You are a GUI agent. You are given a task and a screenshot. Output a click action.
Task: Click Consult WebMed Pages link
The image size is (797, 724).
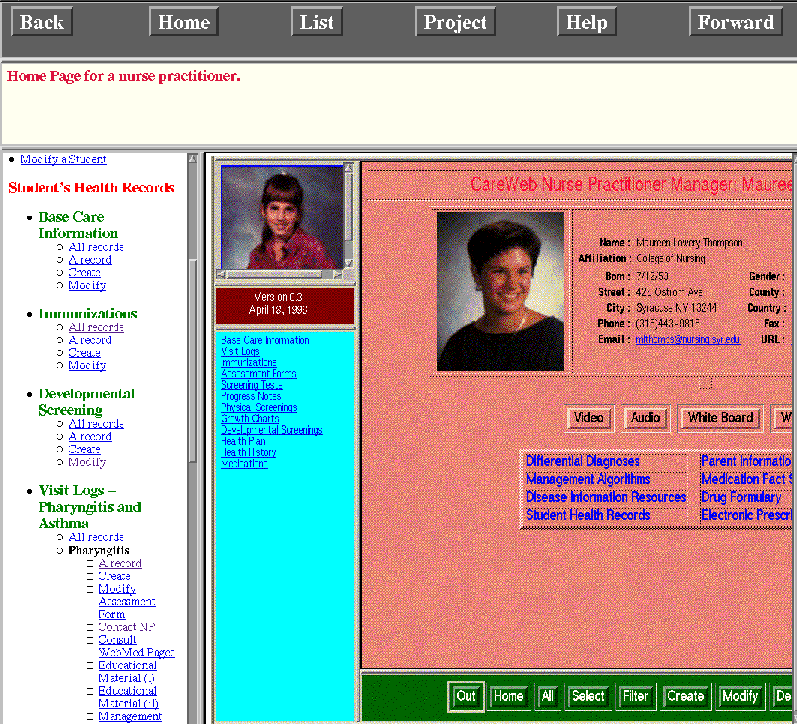136,646
